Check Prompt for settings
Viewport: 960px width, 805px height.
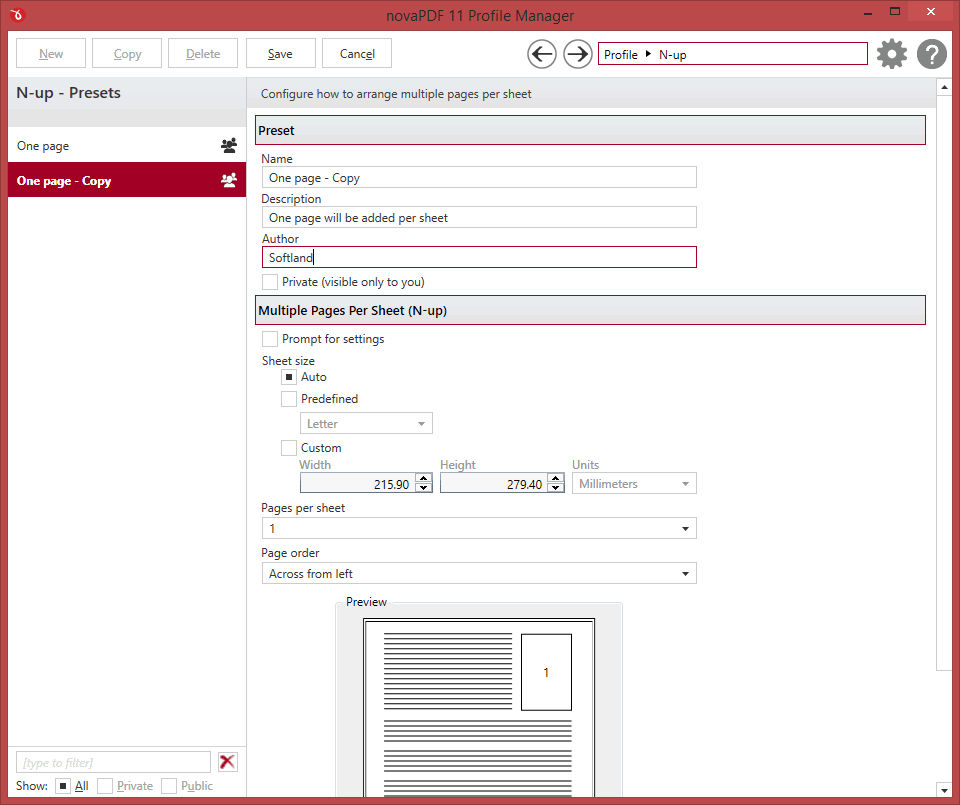pyautogui.click(x=270, y=339)
